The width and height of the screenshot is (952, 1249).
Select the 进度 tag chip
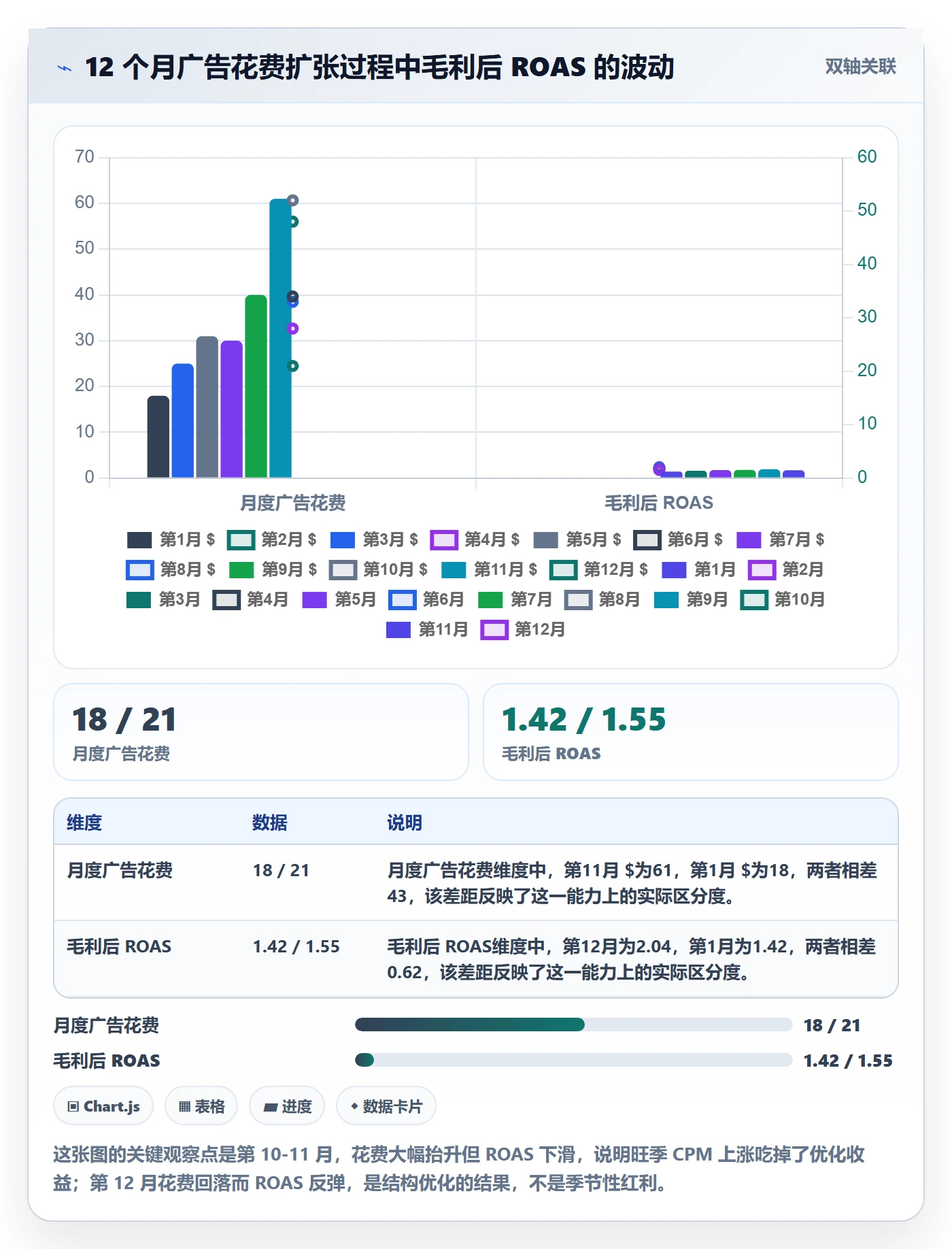point(287,1107)
